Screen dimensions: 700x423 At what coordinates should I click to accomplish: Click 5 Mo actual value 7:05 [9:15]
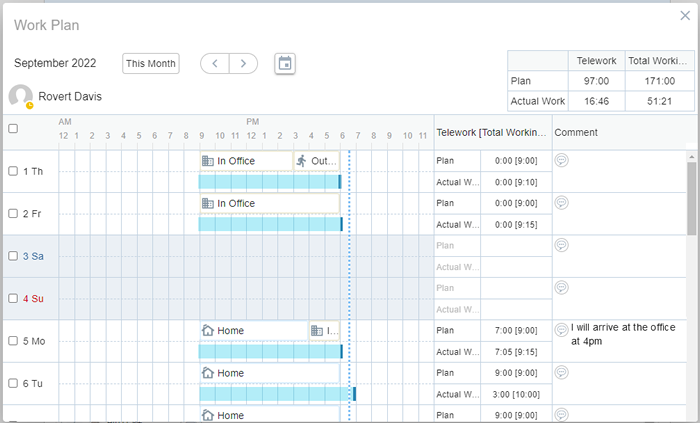click(x=516, y=352)
